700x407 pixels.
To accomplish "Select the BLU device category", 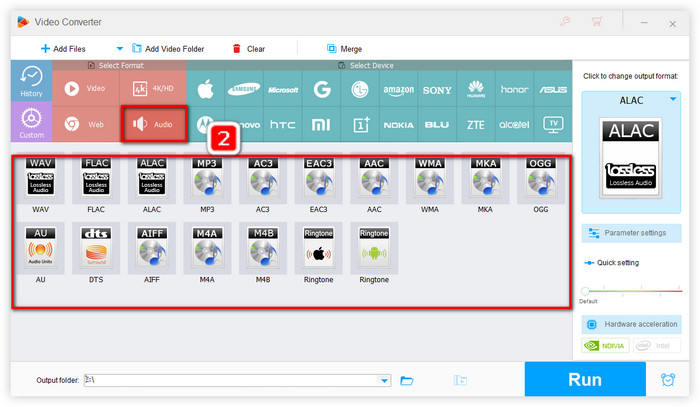I will tap(437, 125).
